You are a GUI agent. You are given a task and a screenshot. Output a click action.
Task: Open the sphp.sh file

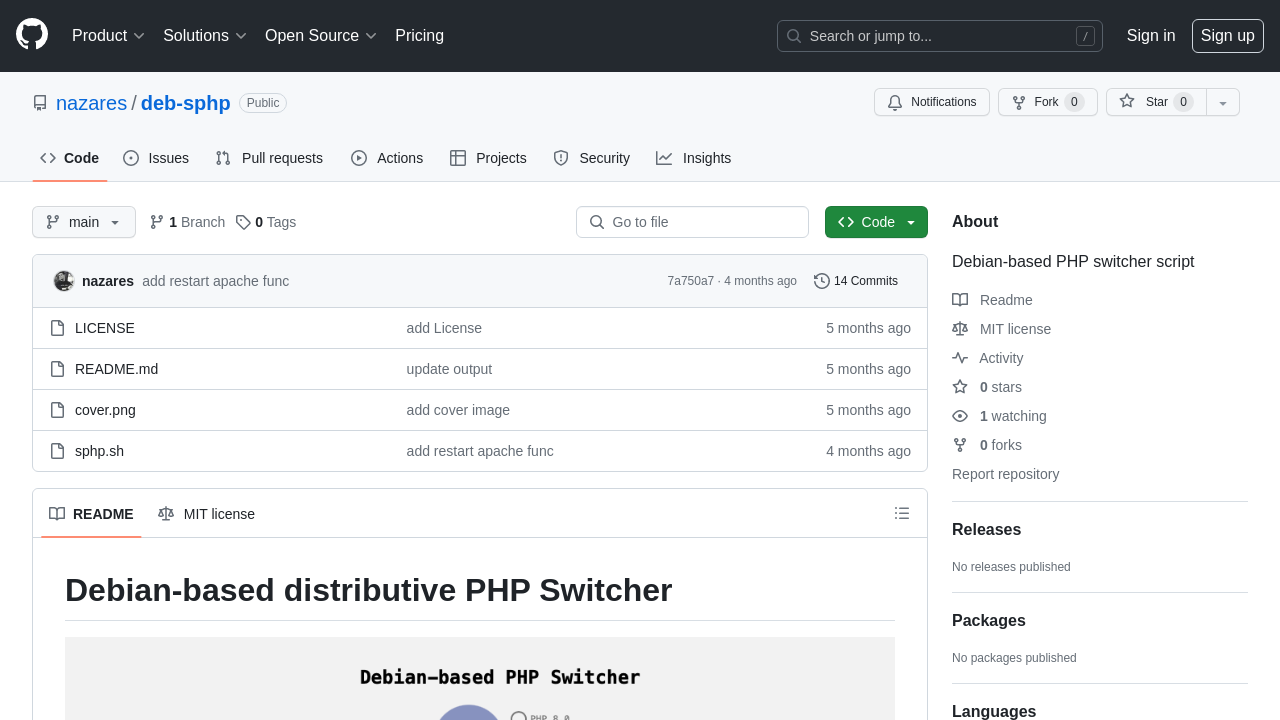(99, 451)
